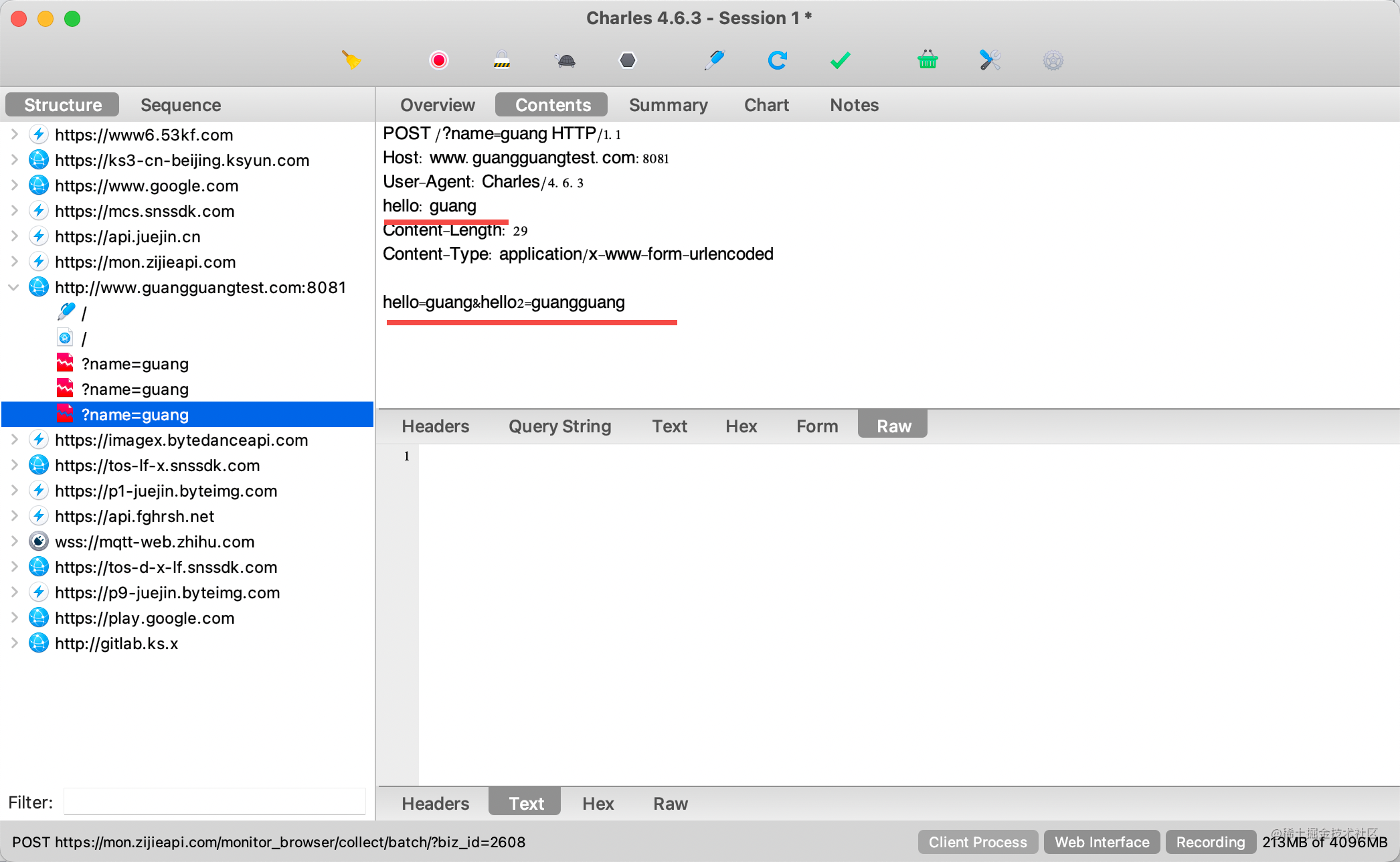Collapse the guangguangtest.com:8081 host node
1400x862 pixels.
tap(14, 287)
